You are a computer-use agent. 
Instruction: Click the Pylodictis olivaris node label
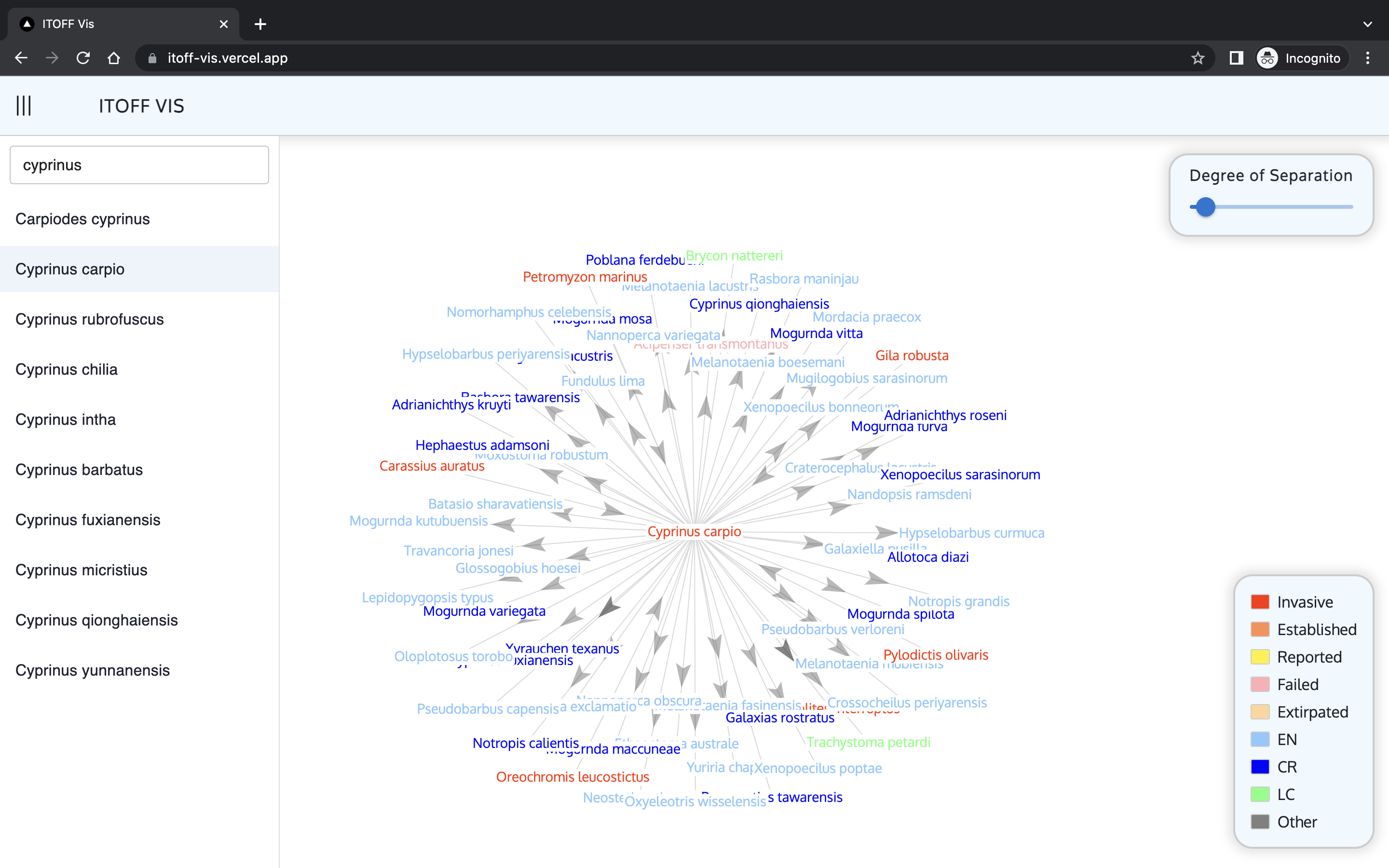[x=936, y=655]
